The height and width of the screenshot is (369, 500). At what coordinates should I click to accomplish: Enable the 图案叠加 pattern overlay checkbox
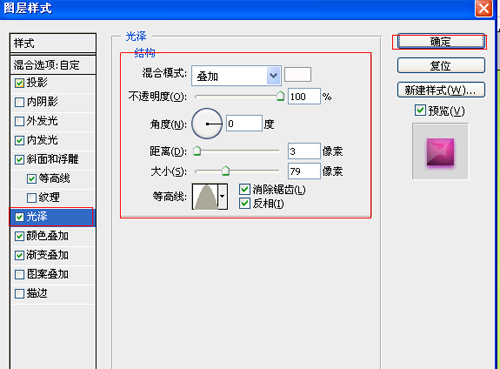pos(20,275)
